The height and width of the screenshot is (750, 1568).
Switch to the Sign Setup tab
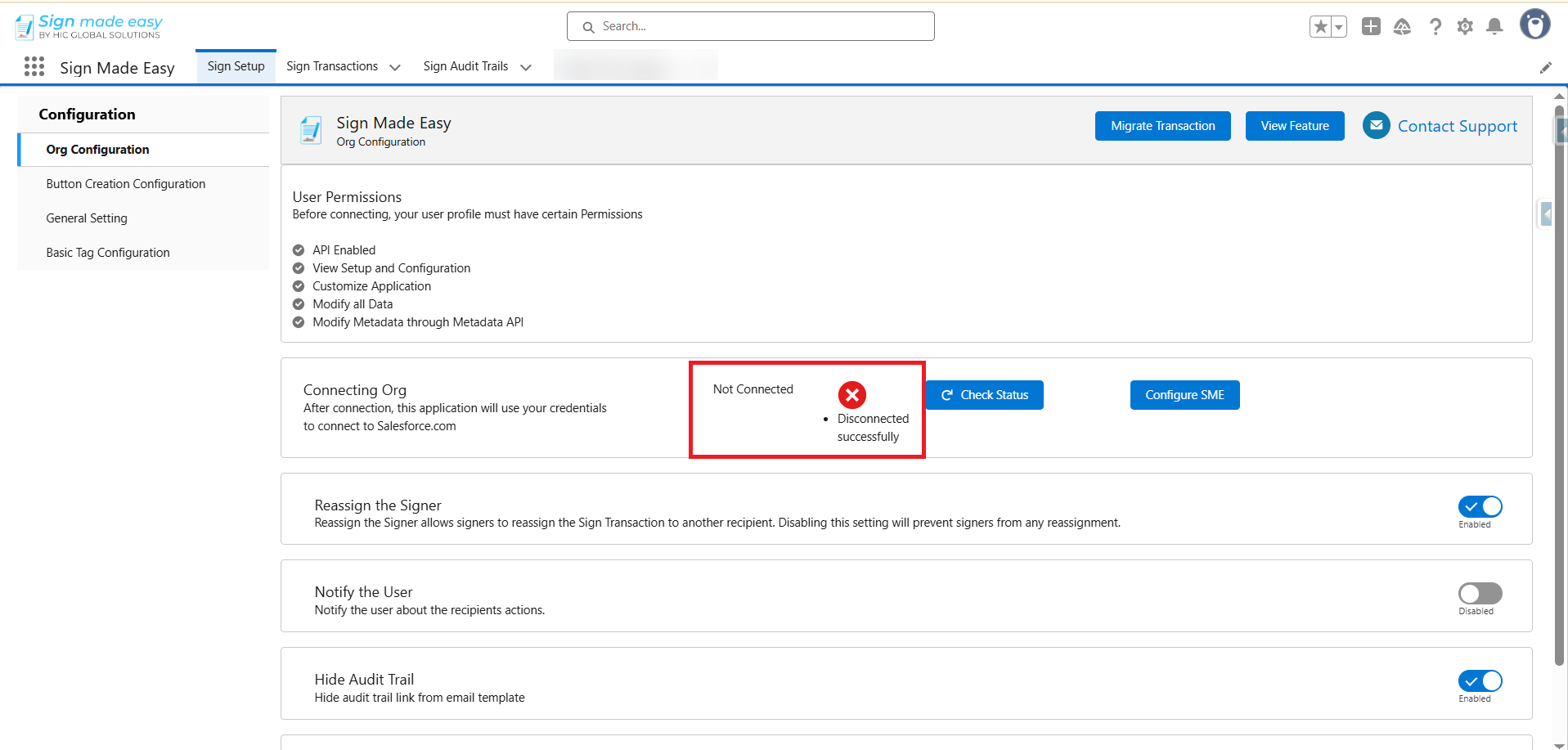236,66
